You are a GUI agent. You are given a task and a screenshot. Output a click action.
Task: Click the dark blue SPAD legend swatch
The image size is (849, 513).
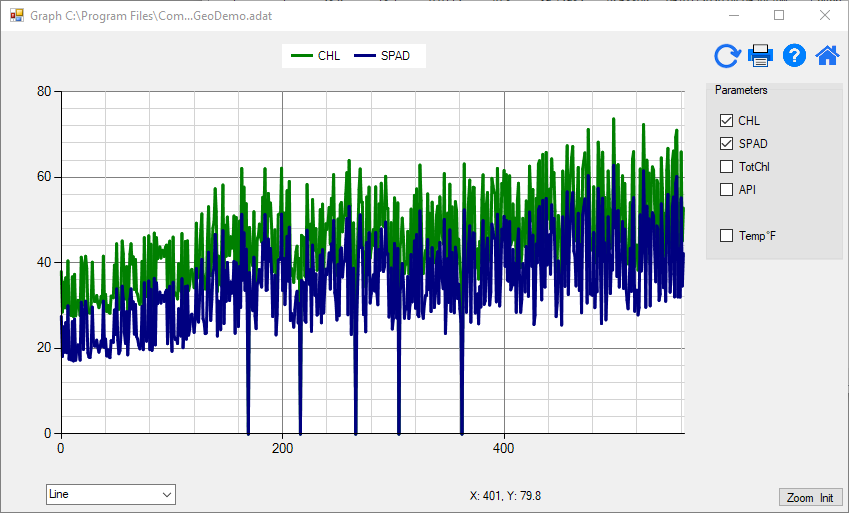[364, 56]
